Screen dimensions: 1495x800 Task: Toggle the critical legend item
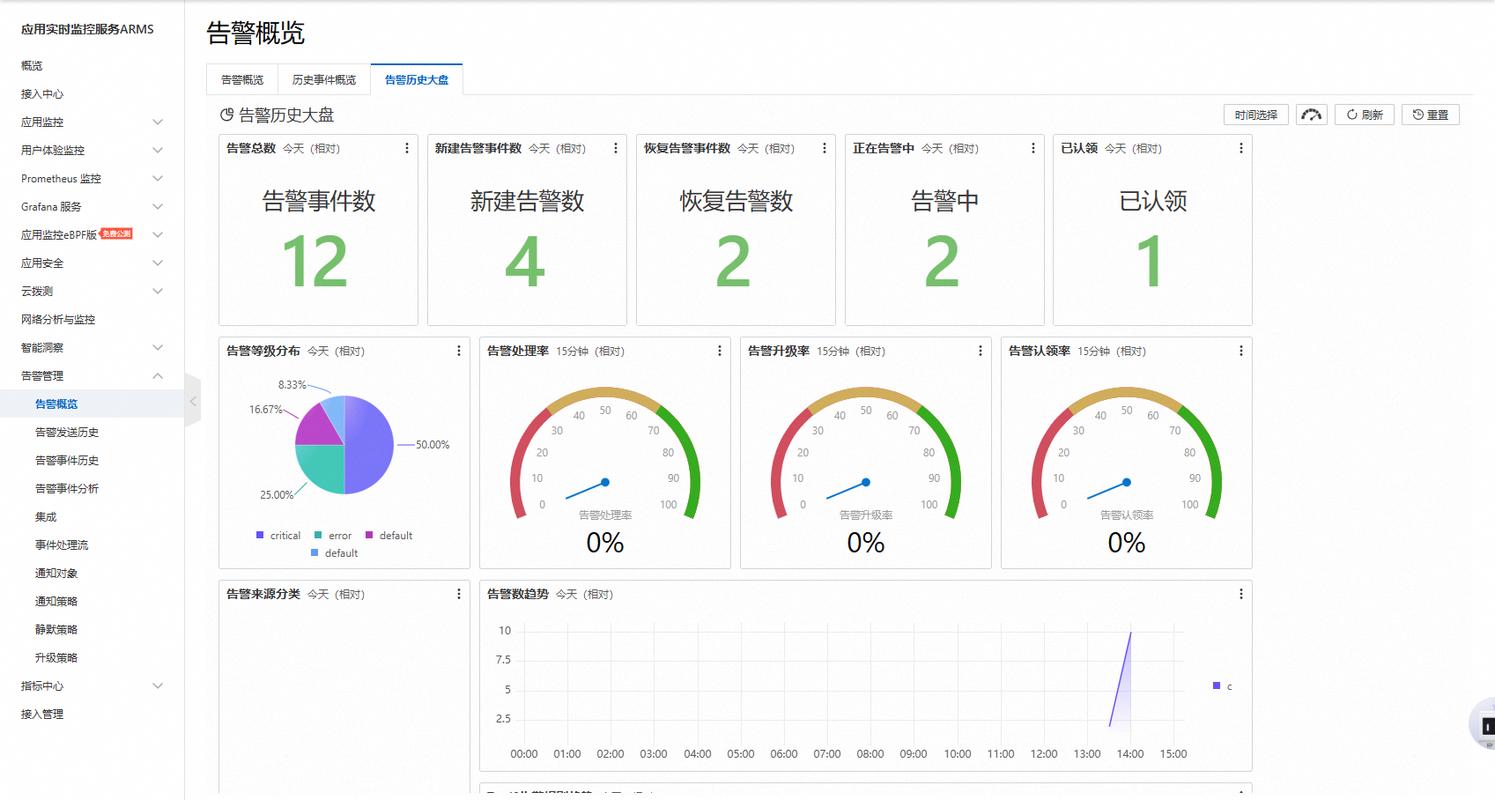click(279, 536)
